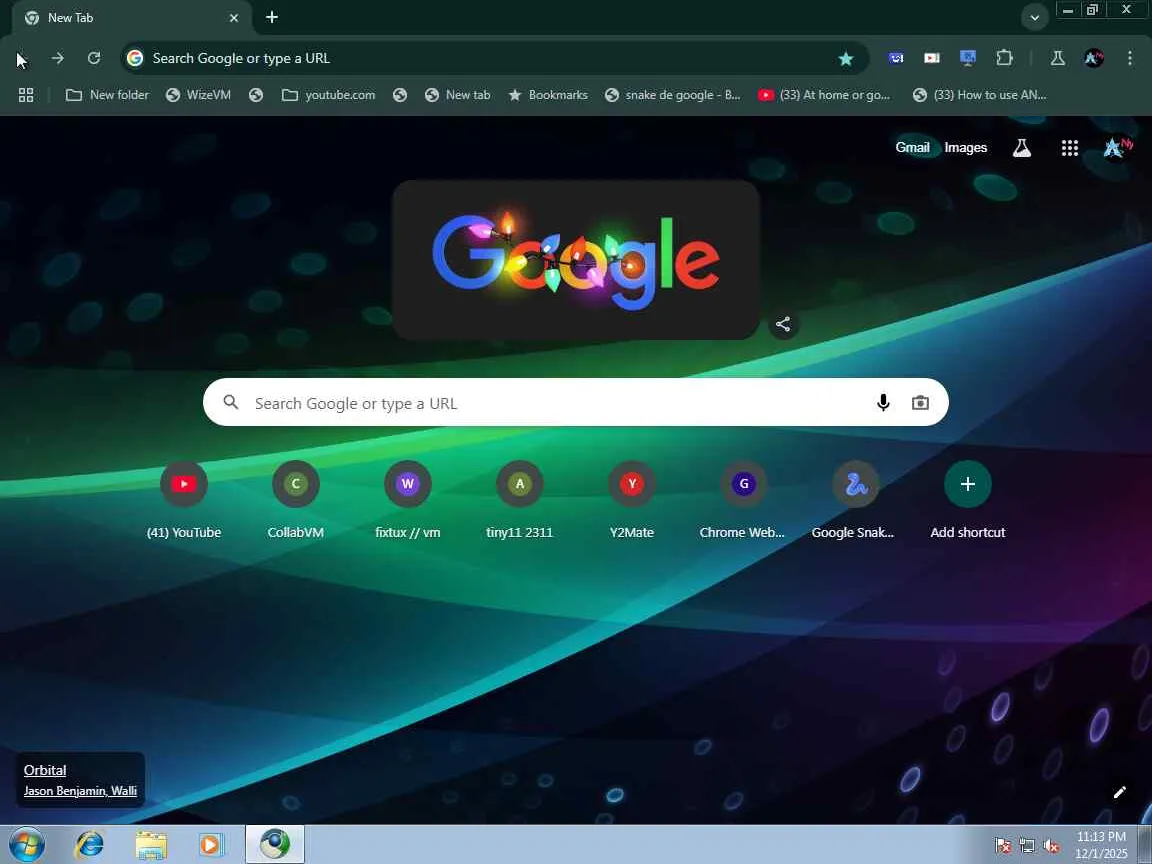Expand the youtube.com bookmark folder

click(328, 95)
